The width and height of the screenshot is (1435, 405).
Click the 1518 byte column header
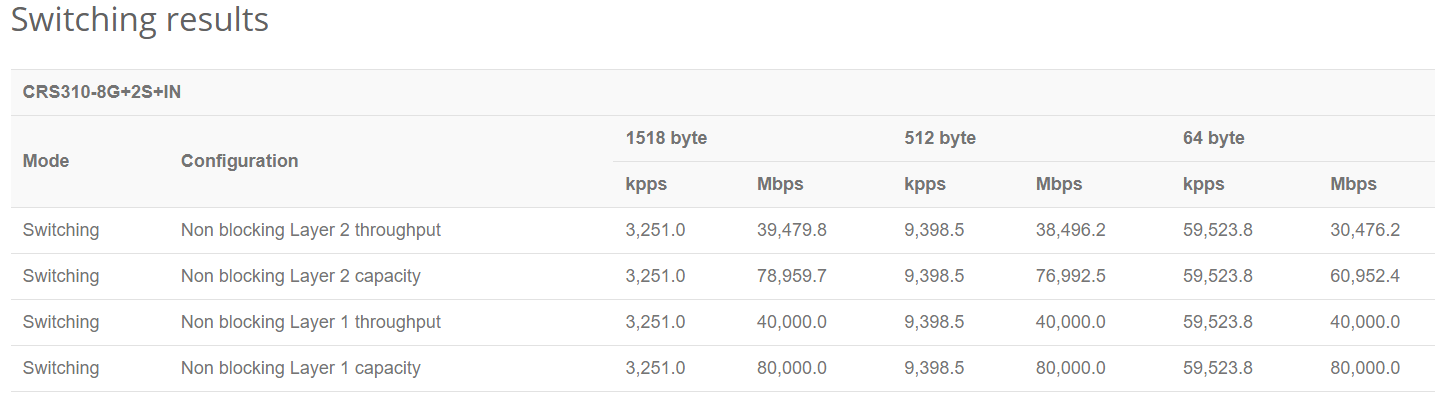(x=666, y=138)
